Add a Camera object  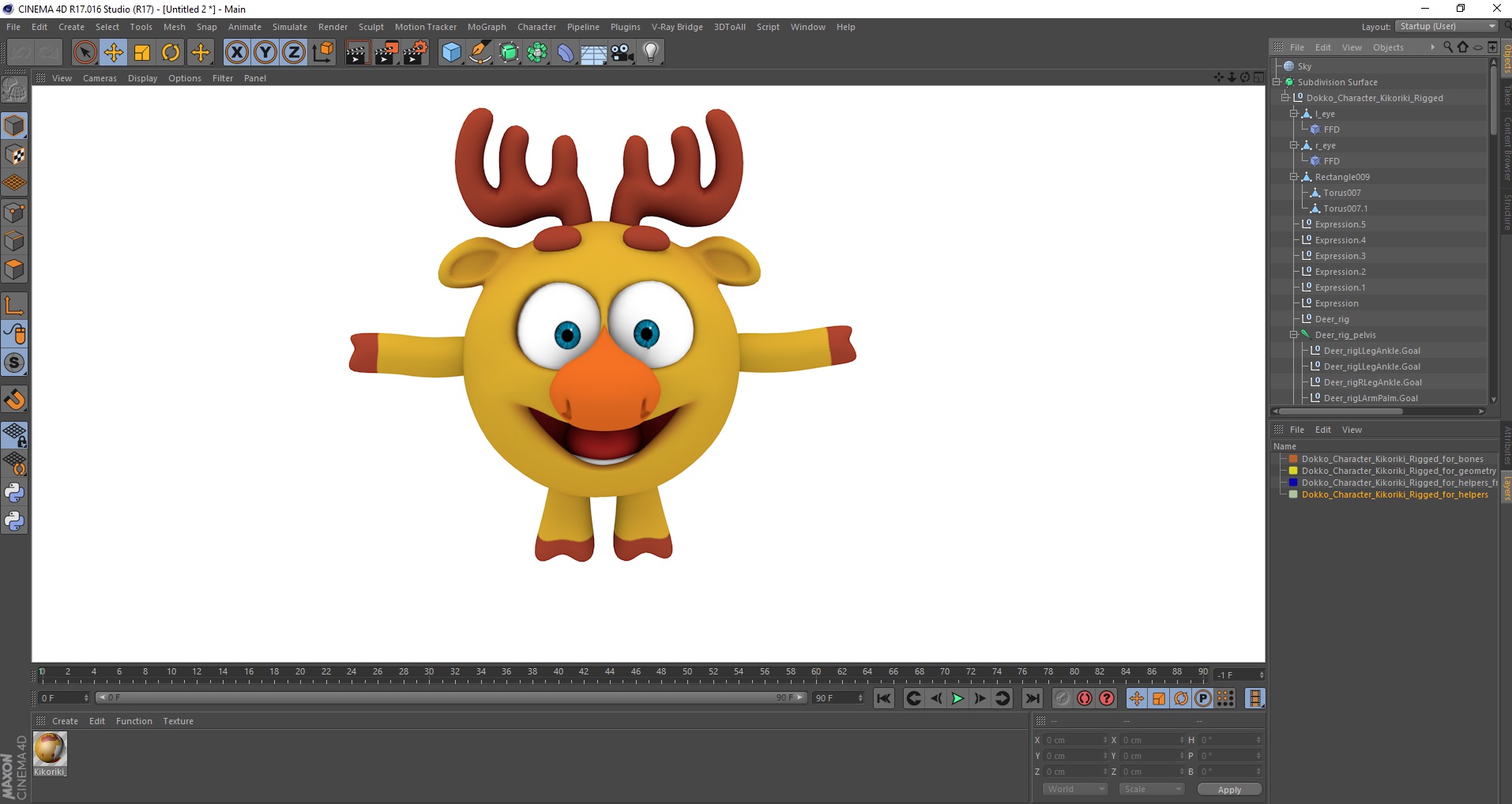pyautogui.click(x=622, y=53)
